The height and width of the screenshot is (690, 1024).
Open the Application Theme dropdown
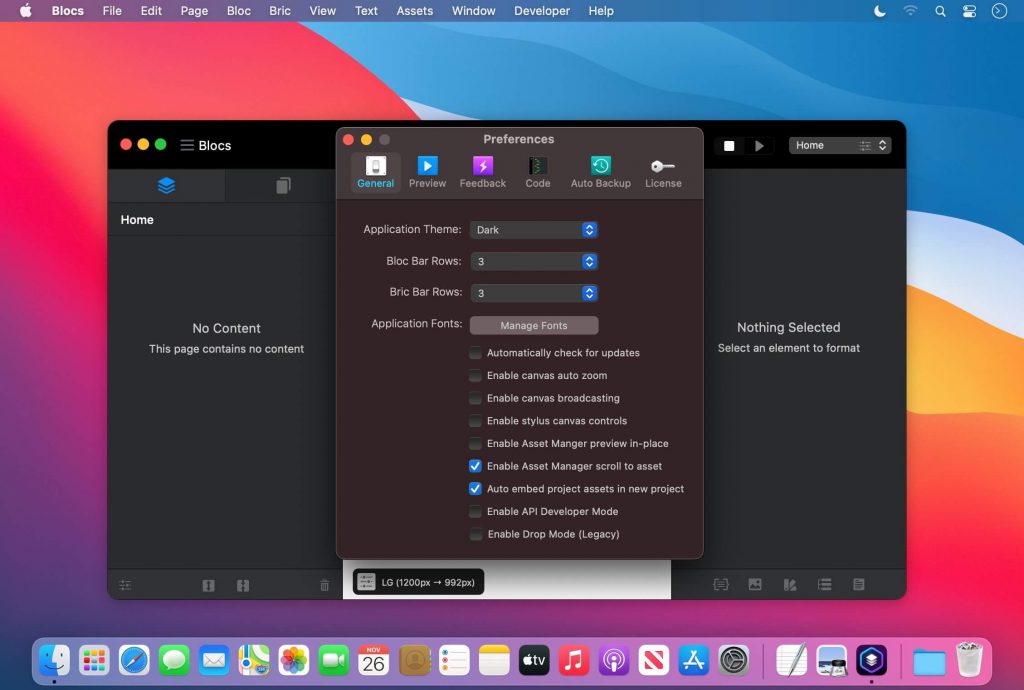pos(534,230)
